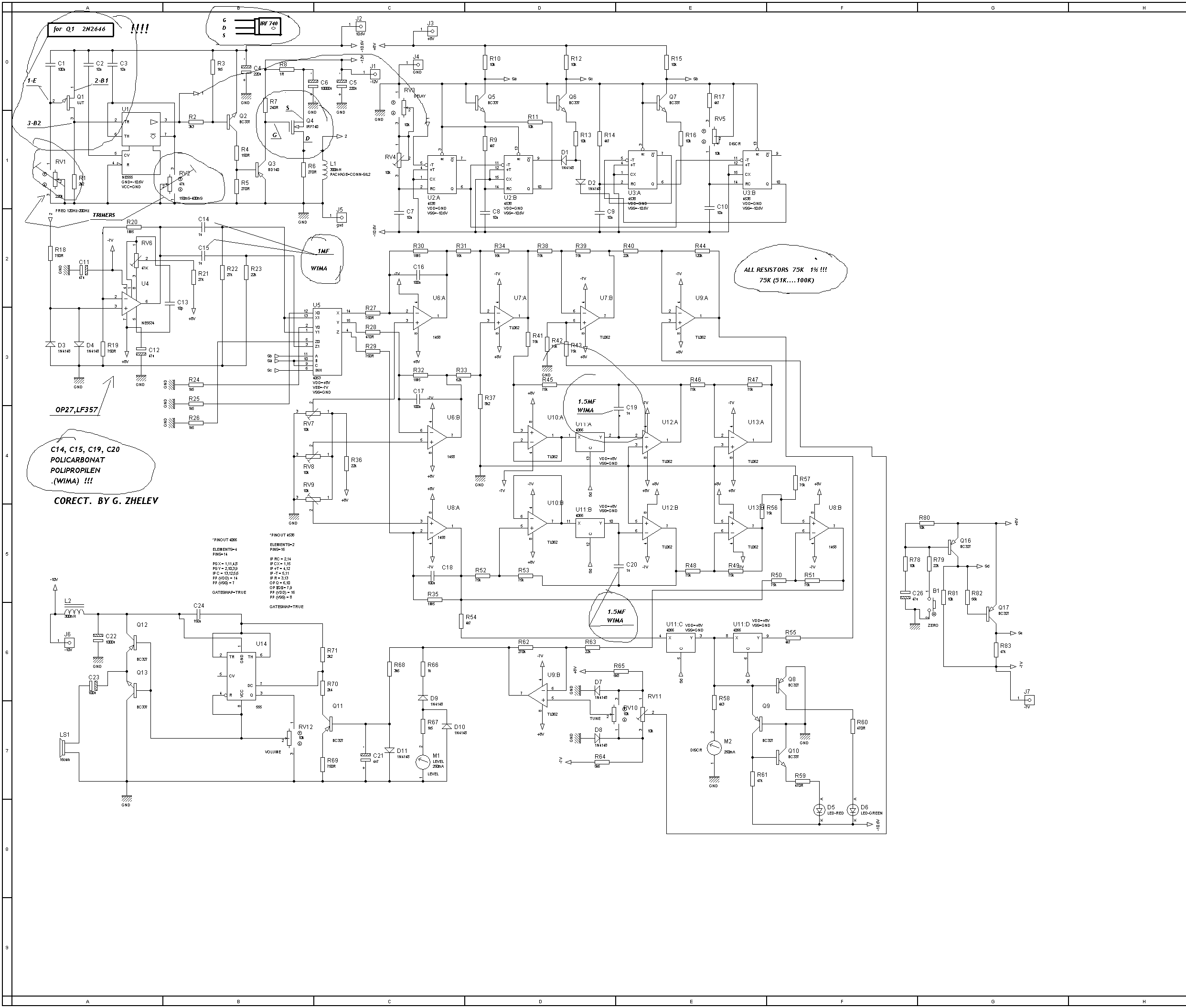
Task: Click the "*PINOUT 4066" heading
Action: 224,539
